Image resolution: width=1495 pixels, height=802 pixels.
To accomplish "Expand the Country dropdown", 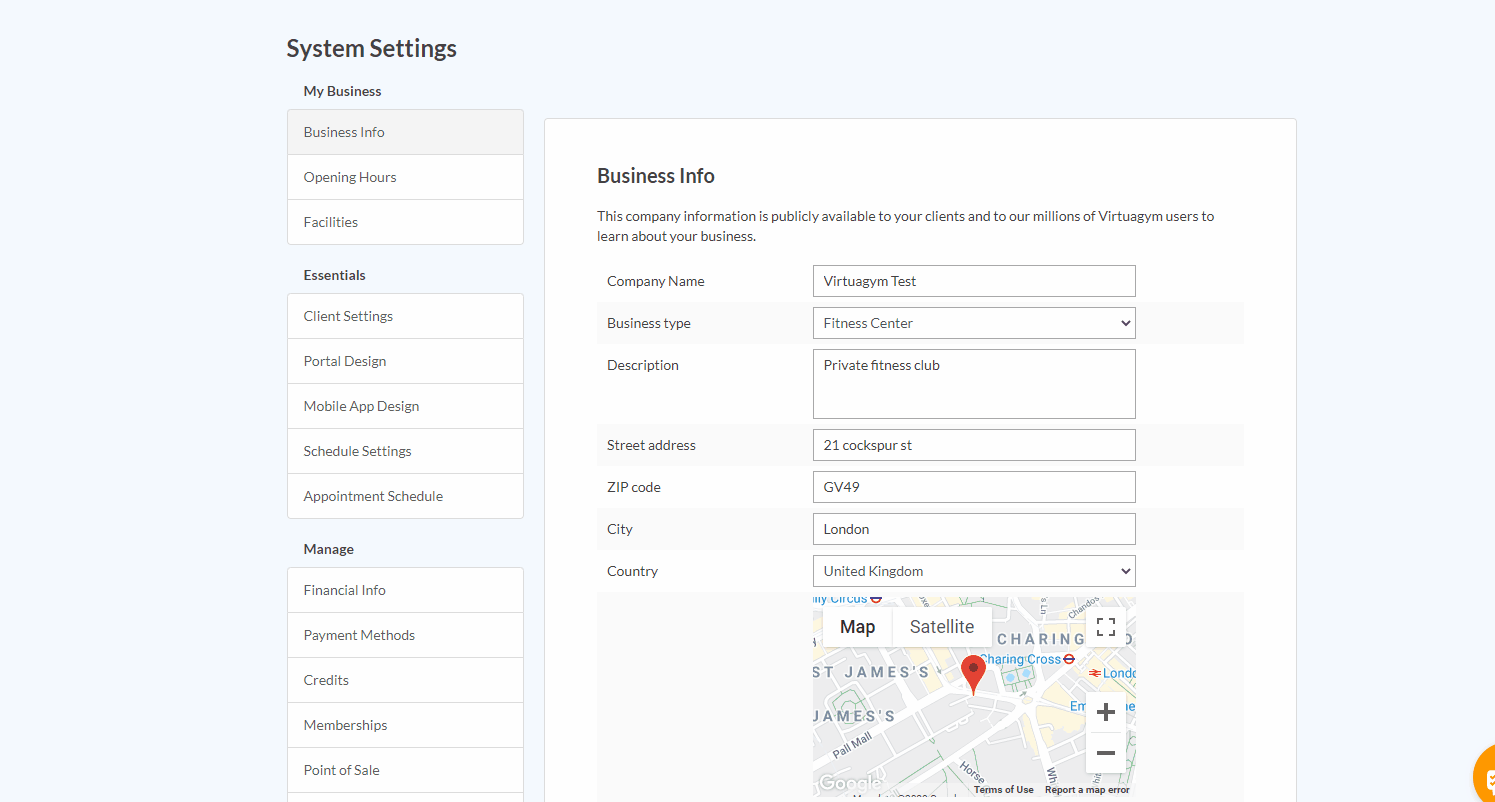I will pyautogui.click(x=974, y=571).
